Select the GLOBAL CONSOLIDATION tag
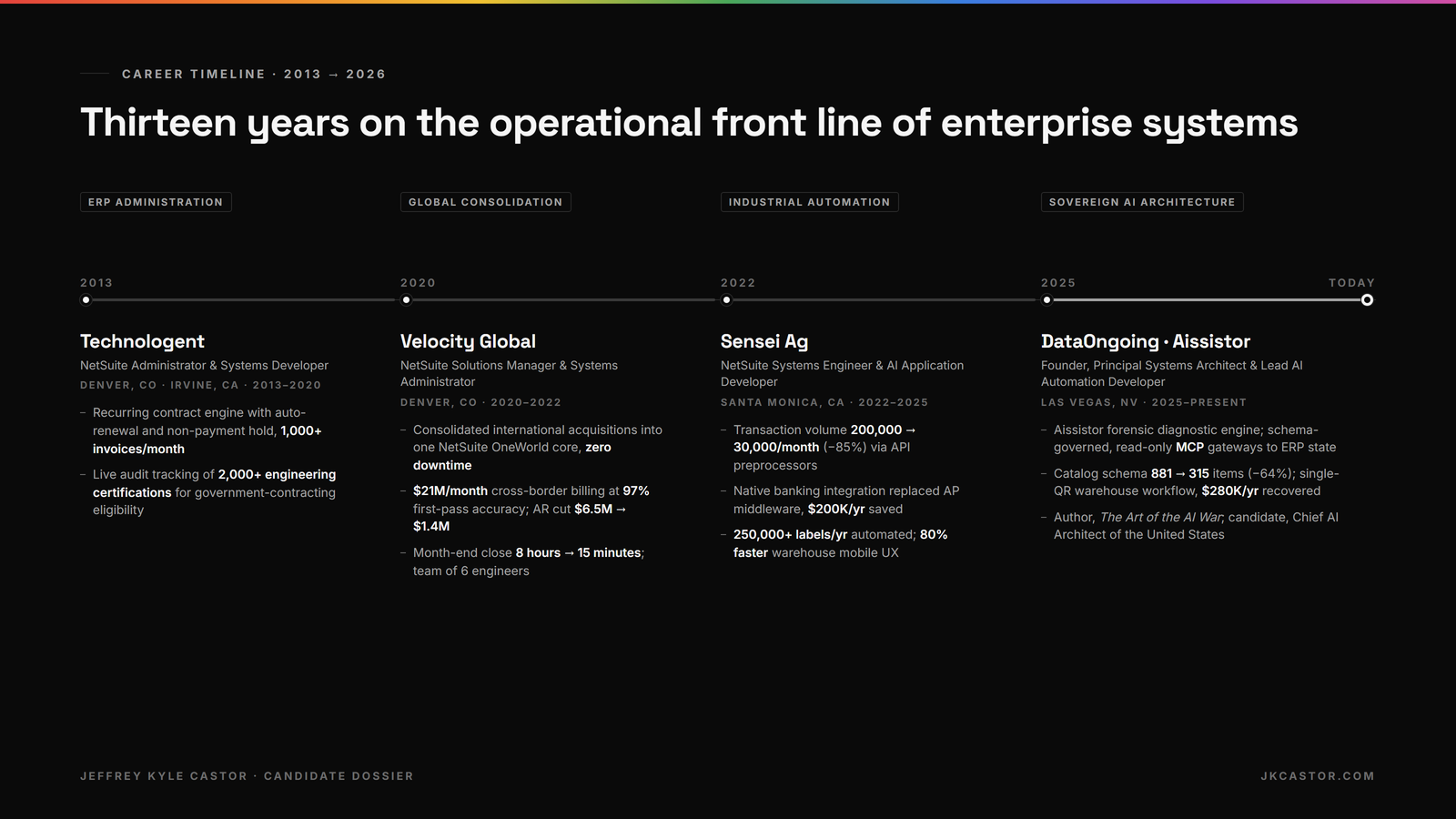The width and height of the screenshot is (1456, 819). coord(485,202)
